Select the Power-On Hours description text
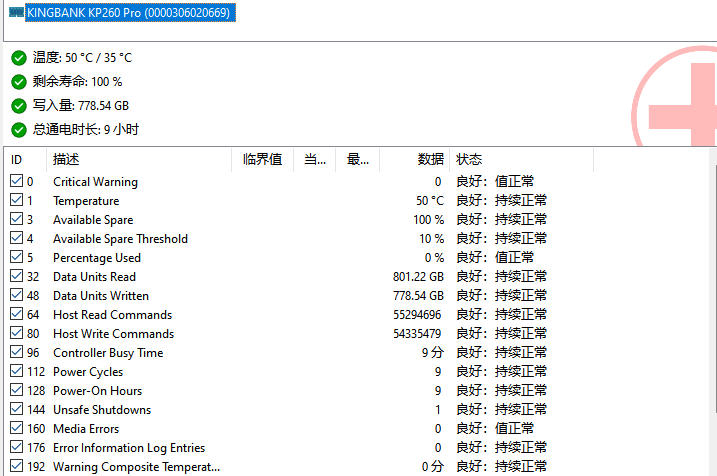Screen dimensions: 717x476 pos(97,391)
